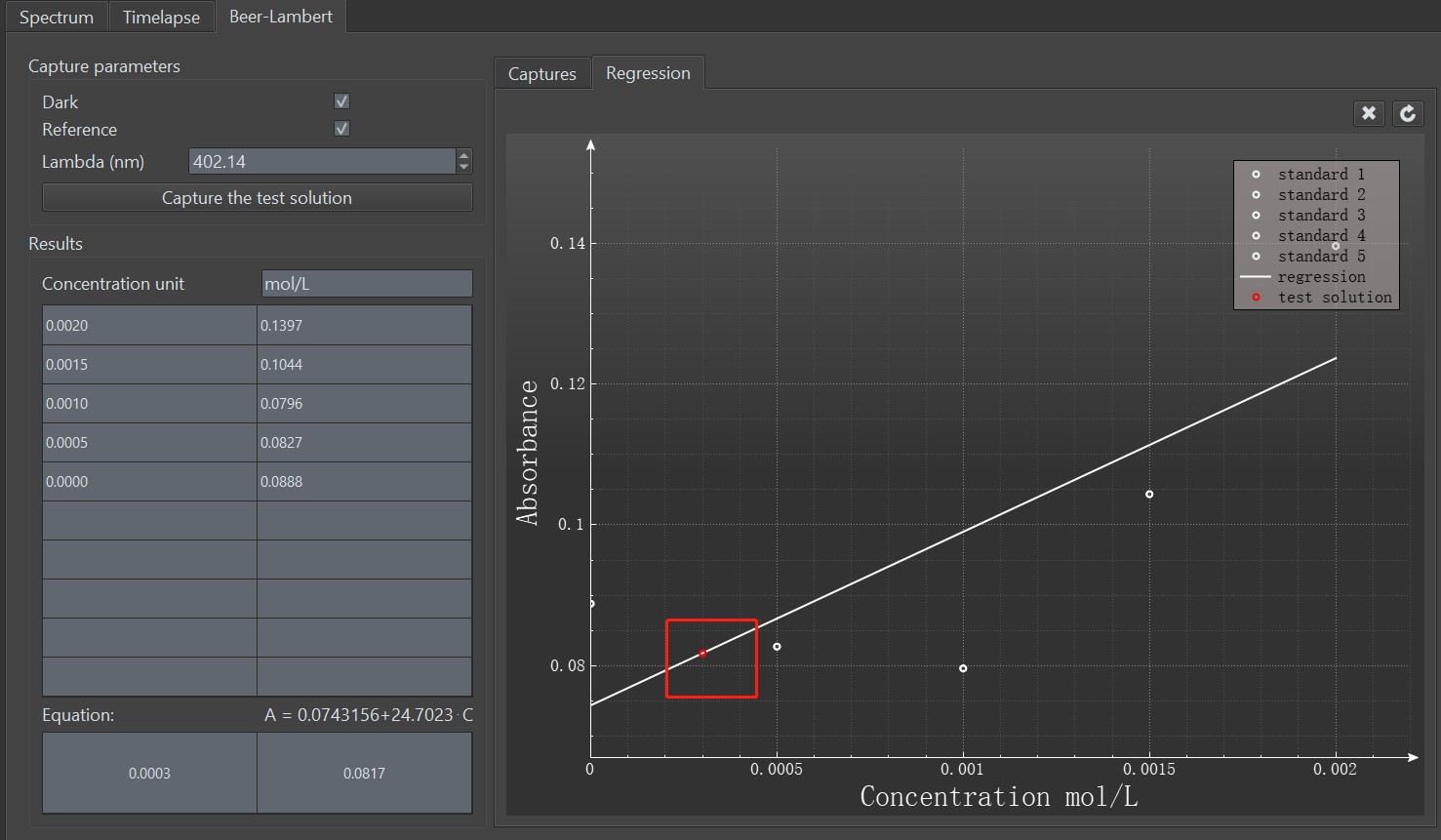Select concentration cell 0.0015
1441x840 pixels.
point(149,364)
